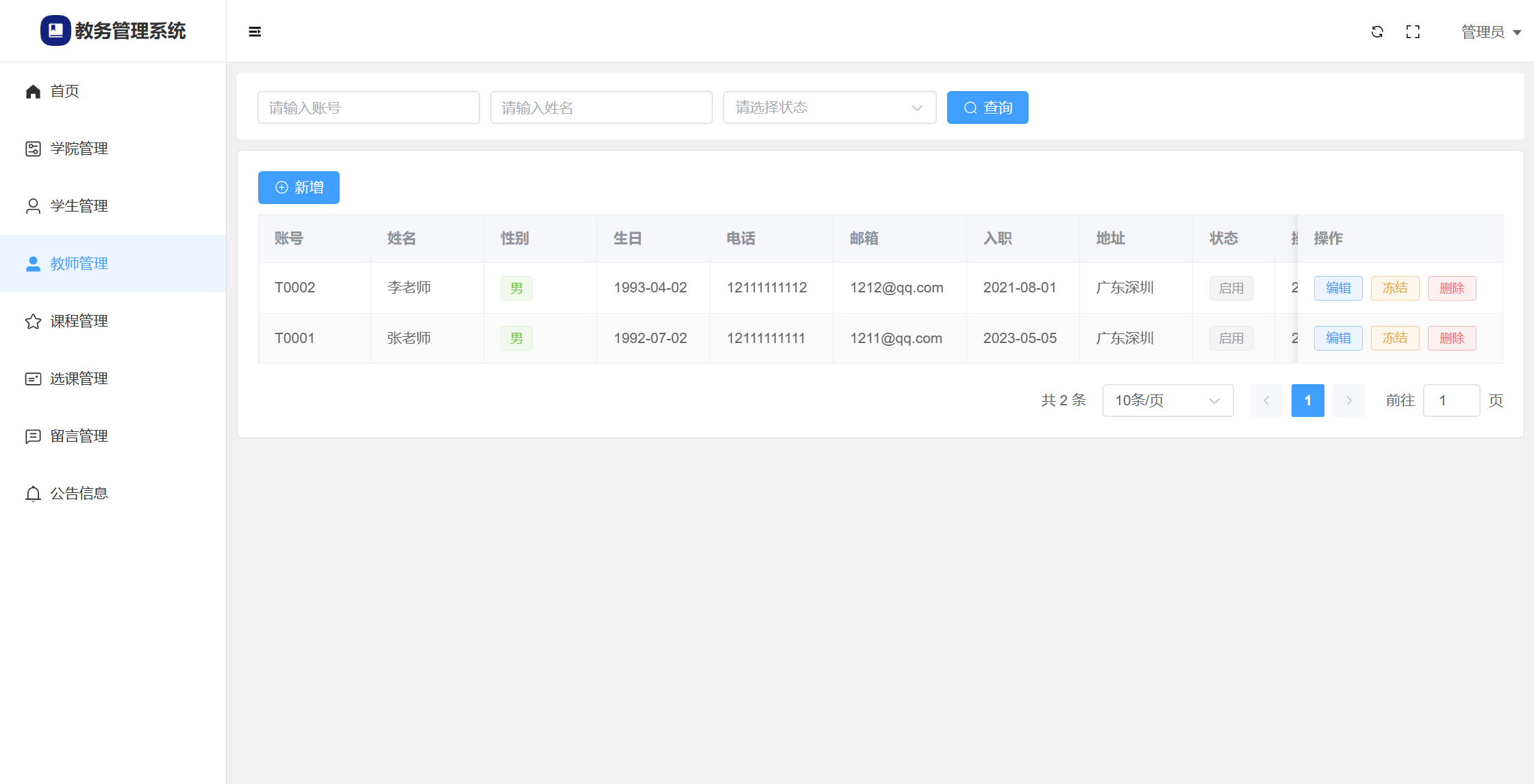Select 课程管理 star icon item
The width and height of the screenshot is (1534, 784).
[x=79, y=321]
